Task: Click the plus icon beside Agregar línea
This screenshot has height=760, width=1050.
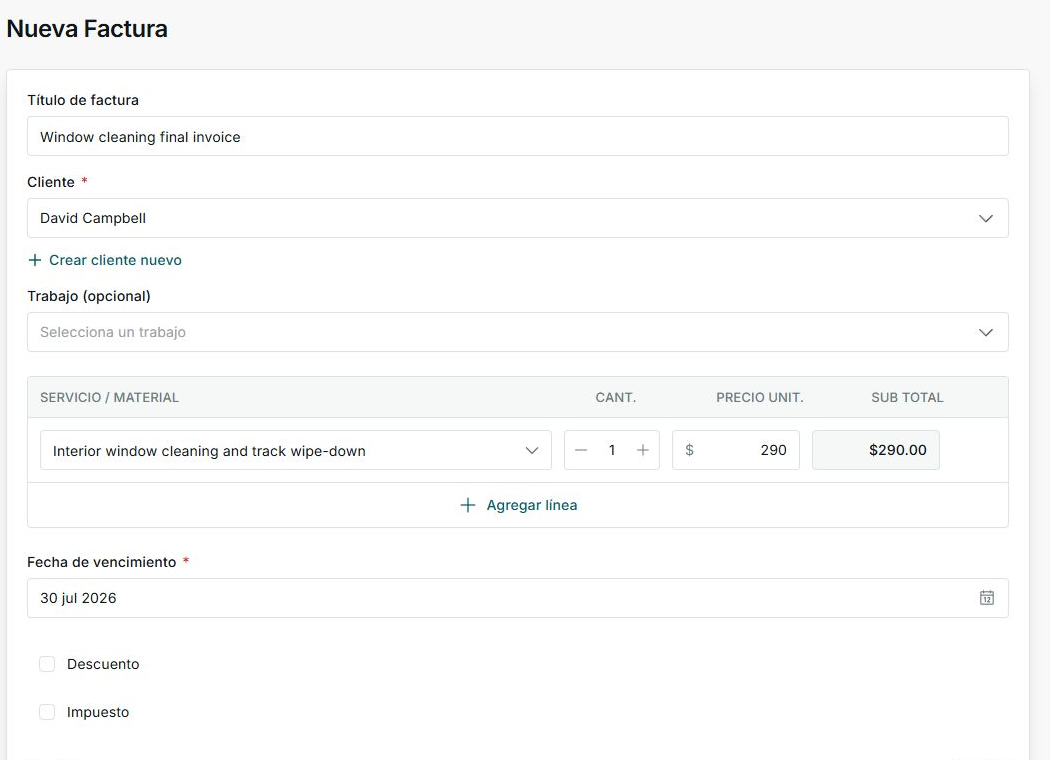Action: [x=467, y=505]
